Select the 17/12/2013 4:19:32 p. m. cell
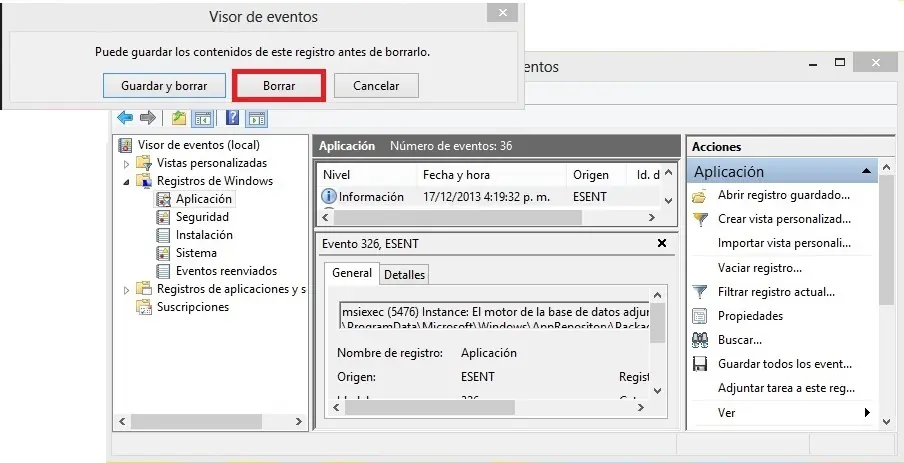 [x=487, y=197]
